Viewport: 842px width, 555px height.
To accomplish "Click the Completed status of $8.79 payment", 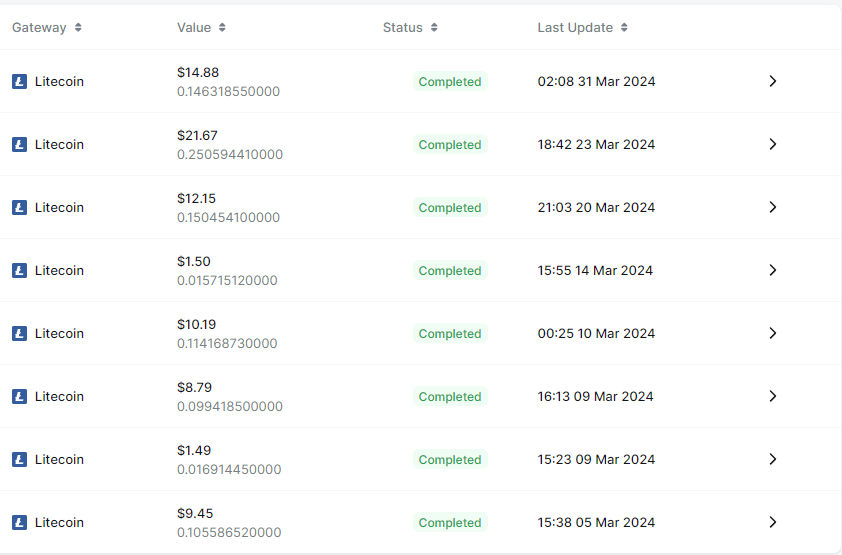I will pos(450,397).
